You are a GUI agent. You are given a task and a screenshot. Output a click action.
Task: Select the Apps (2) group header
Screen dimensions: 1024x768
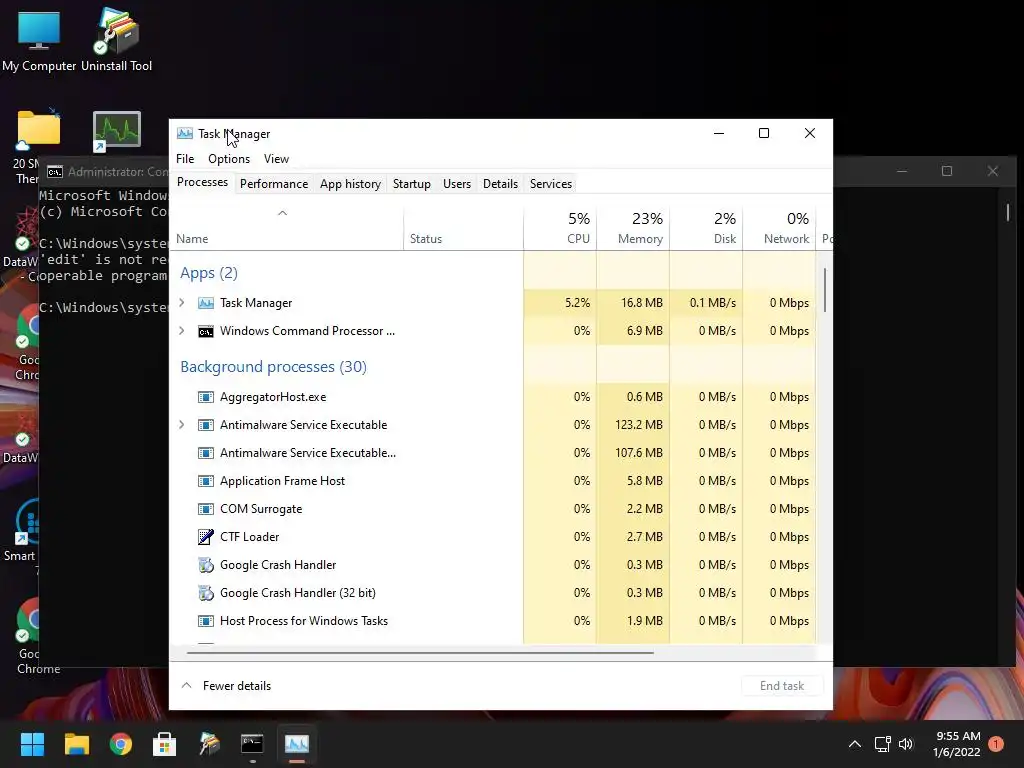click(x=209, y=273)
